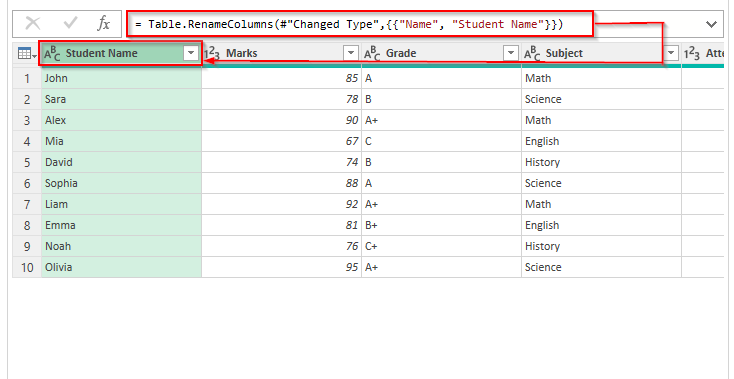Select cell with name John
Viewport: 734px width, 379px height.
(x=121, y=78)
